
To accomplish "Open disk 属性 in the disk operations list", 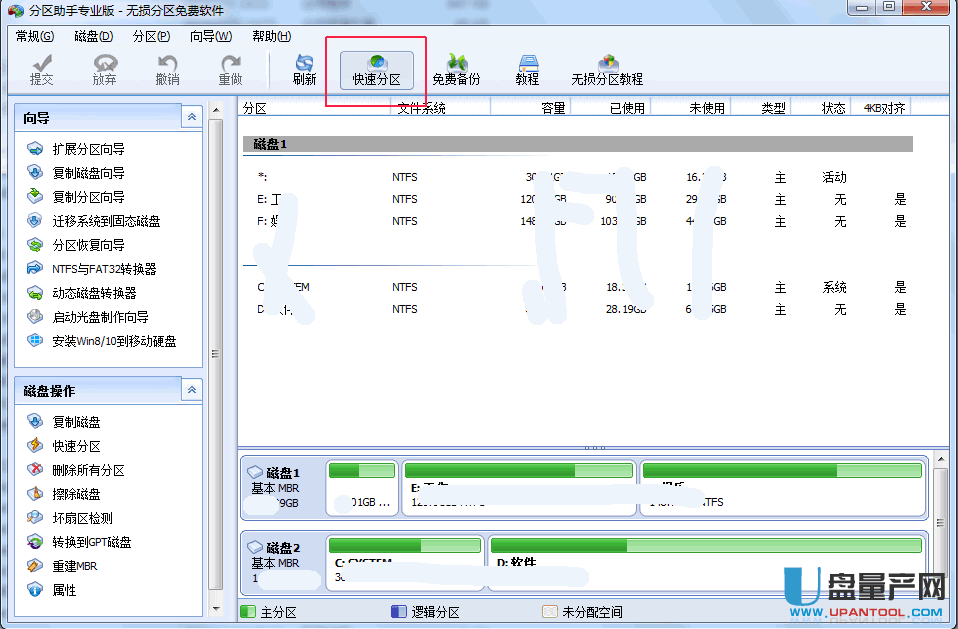I will (x=52, y=590).
